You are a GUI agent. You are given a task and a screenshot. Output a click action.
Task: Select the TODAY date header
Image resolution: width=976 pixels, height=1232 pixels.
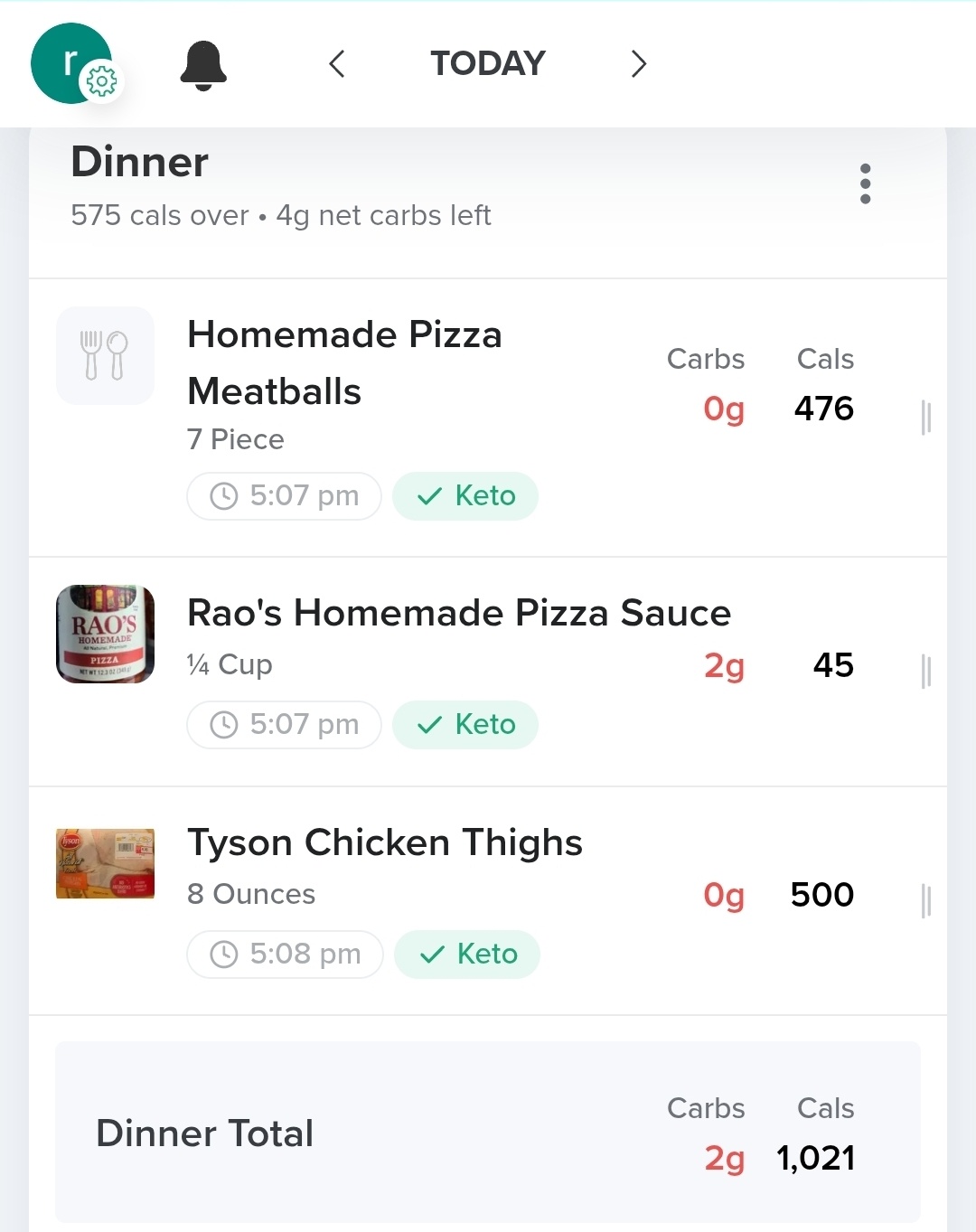click(488, 63)
